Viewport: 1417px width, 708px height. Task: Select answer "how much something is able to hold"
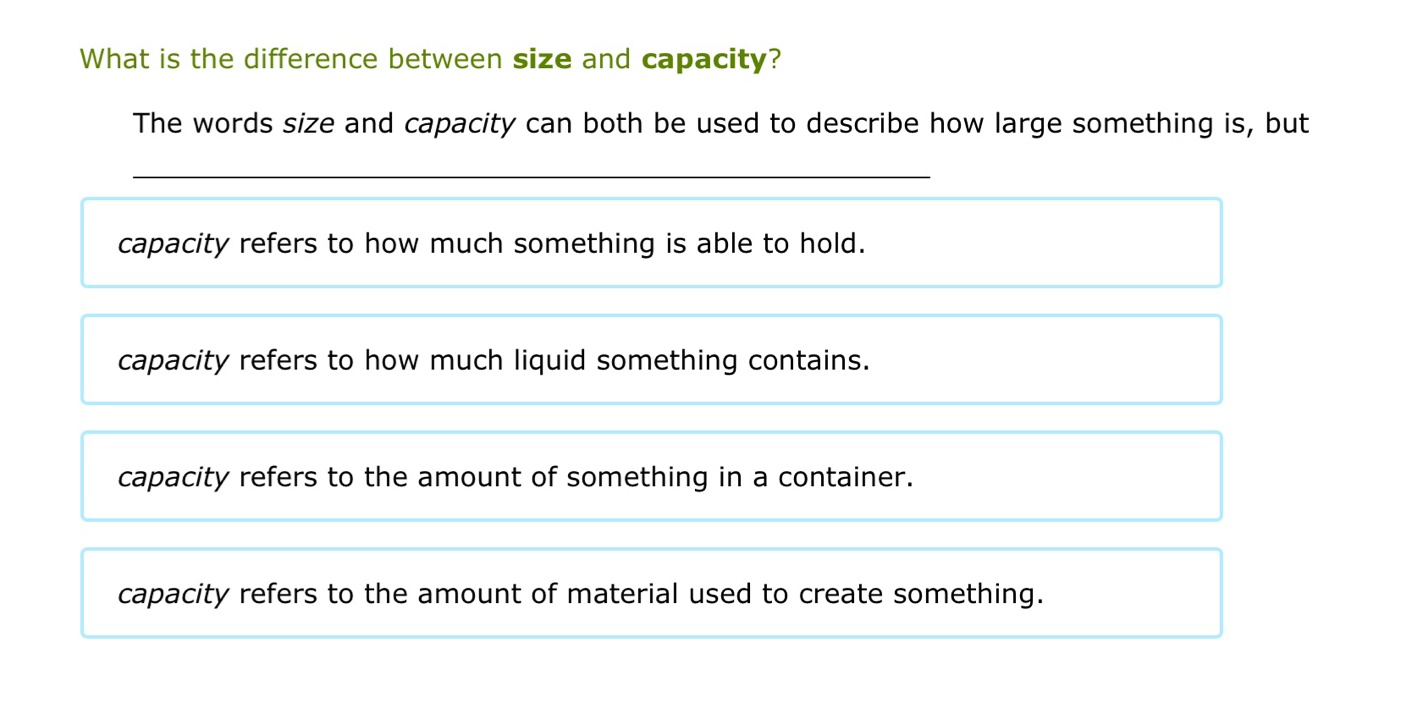[x=651, y=243]
